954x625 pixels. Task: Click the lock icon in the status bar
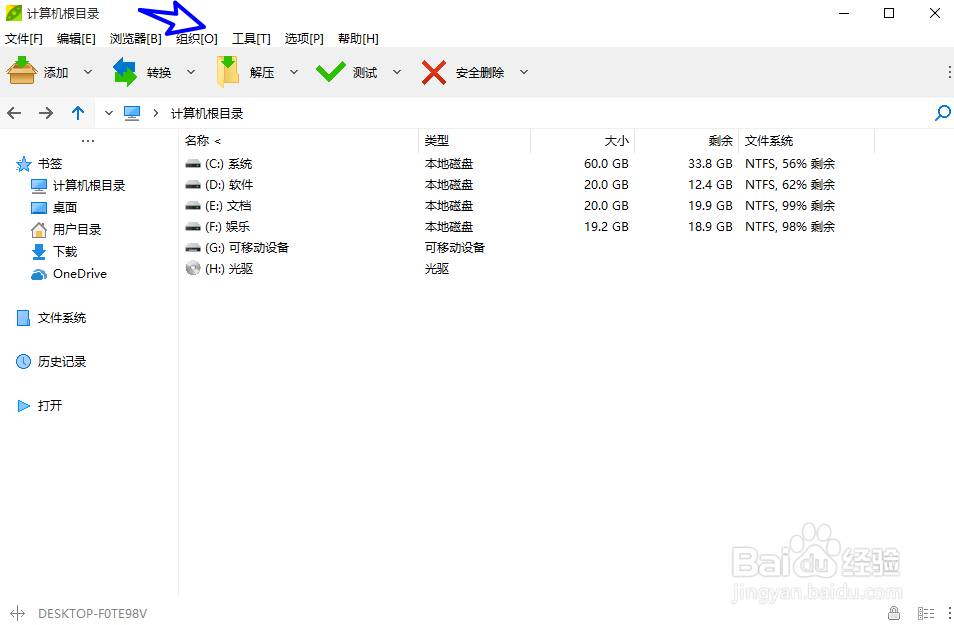click(893, 613)
